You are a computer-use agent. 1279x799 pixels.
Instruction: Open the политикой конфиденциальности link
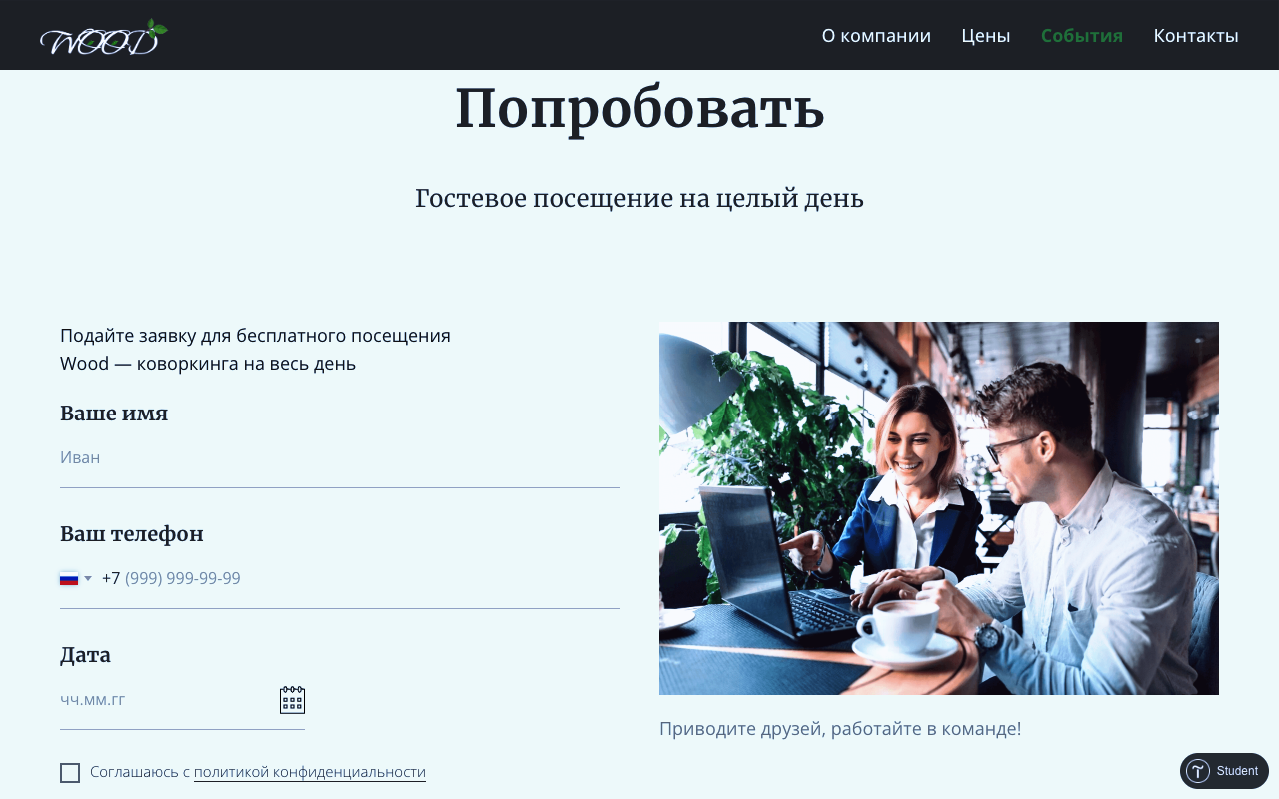click(x=310, y=772)
